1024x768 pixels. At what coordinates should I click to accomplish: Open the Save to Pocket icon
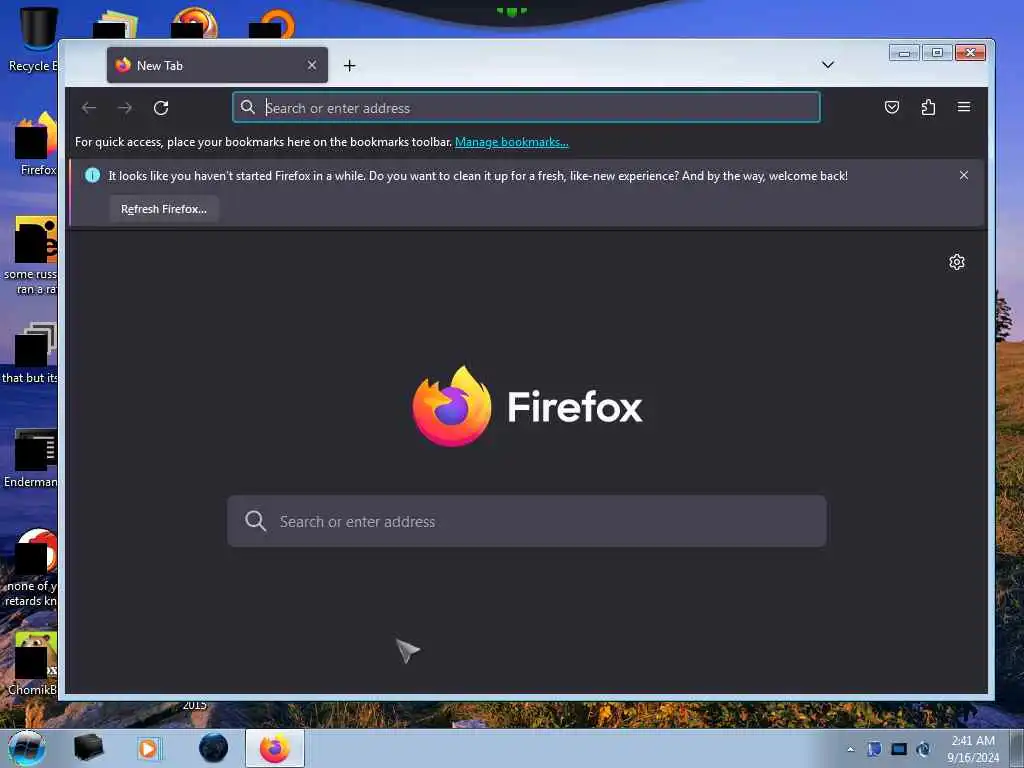pos(891,107)
